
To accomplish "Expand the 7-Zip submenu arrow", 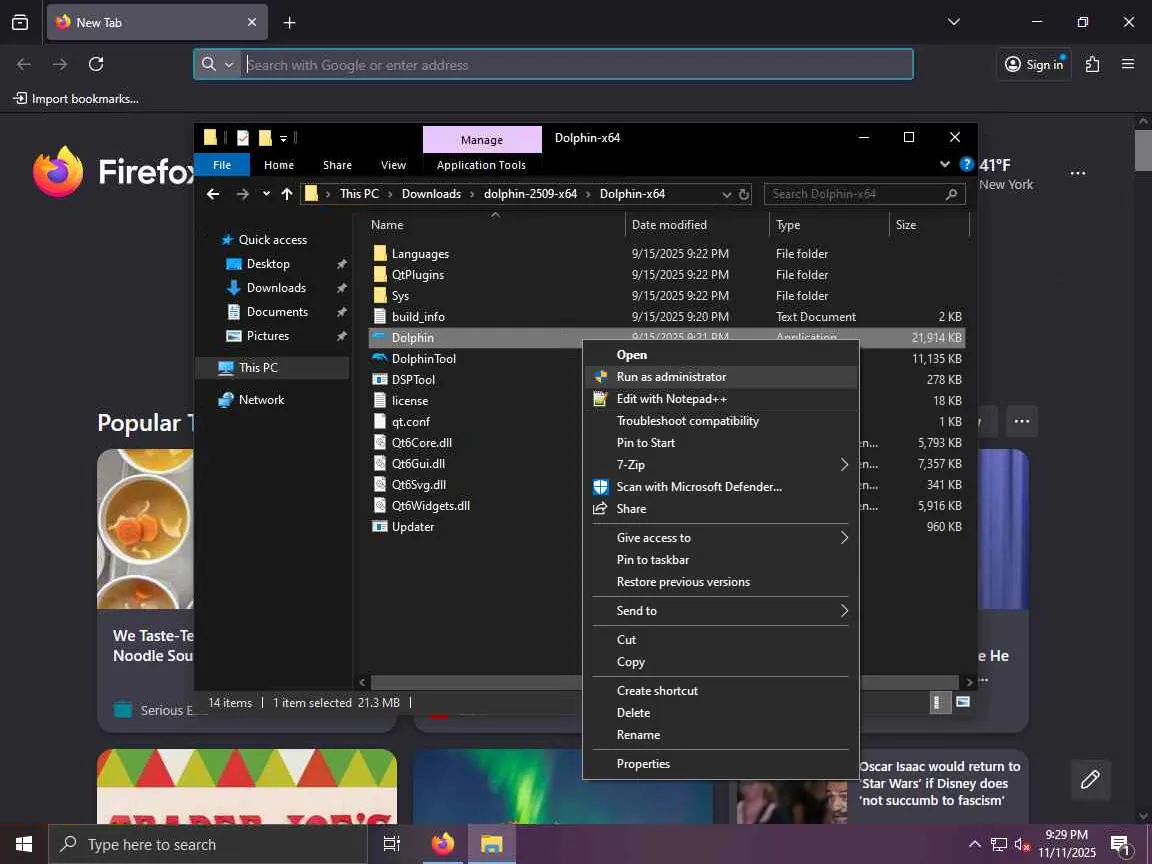I will 844,464.
